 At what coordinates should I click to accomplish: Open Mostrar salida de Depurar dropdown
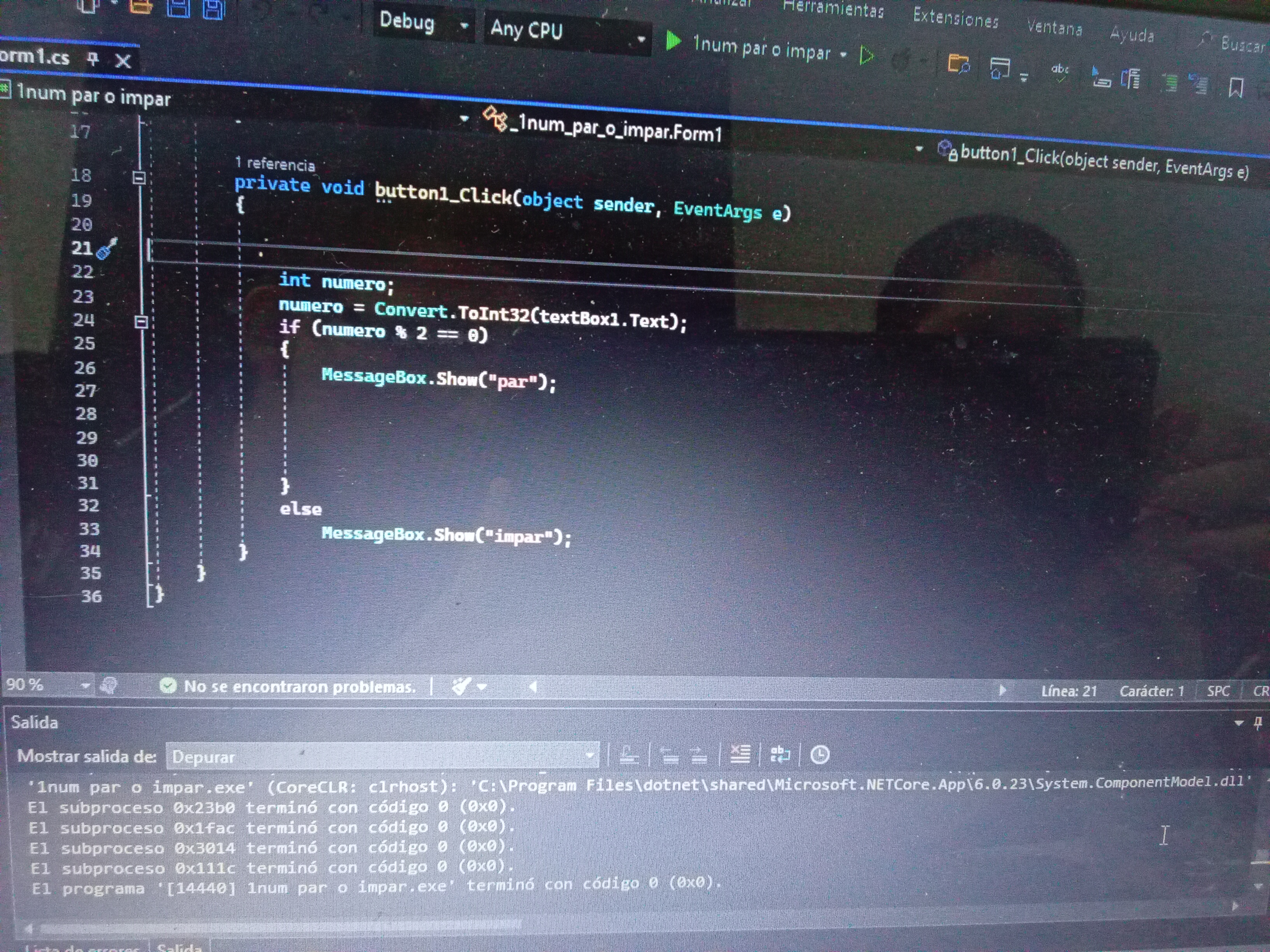point(589,755)
